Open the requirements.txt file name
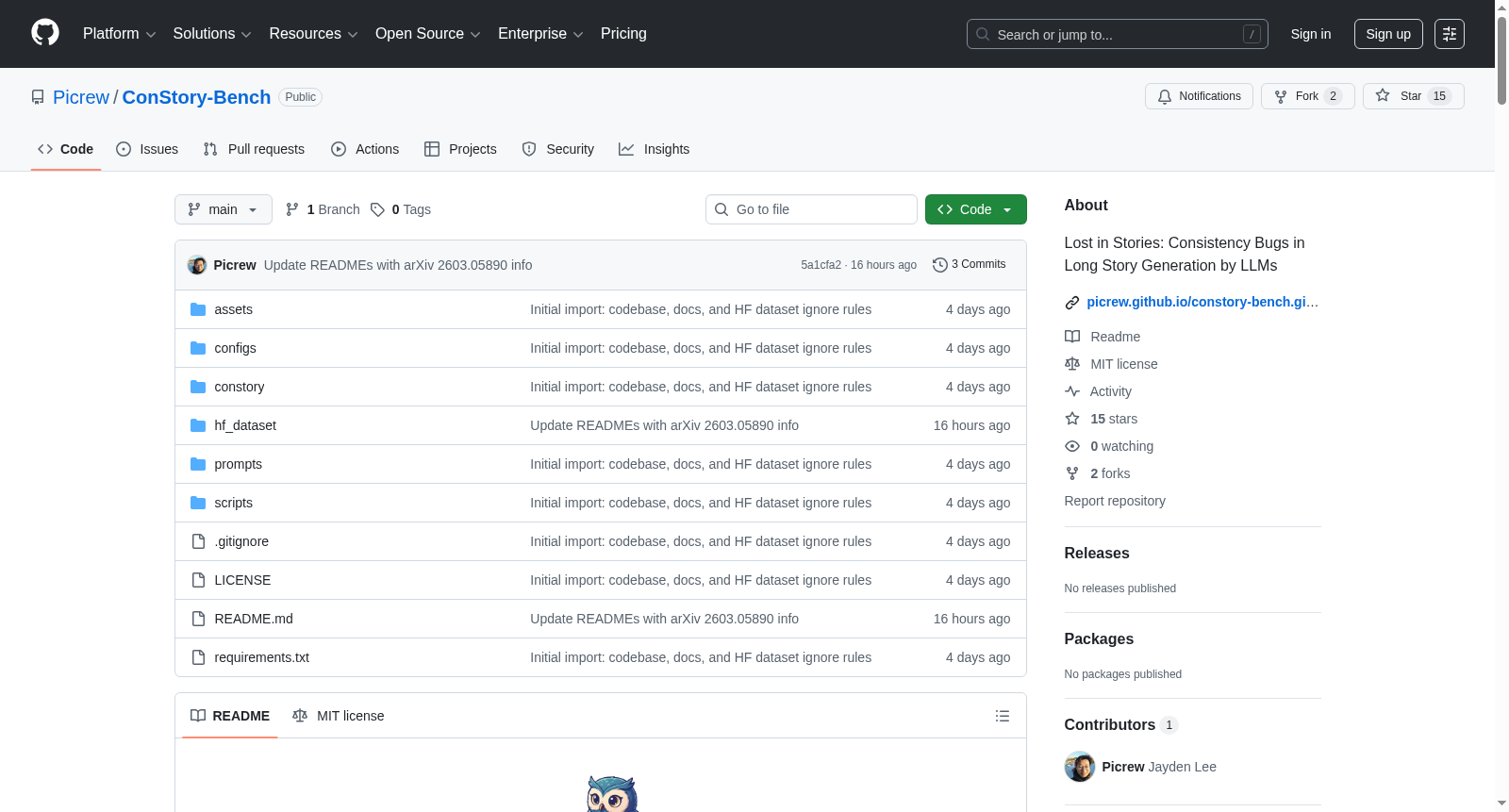This screenshot has height=812, width=1509. coord(262,657)
